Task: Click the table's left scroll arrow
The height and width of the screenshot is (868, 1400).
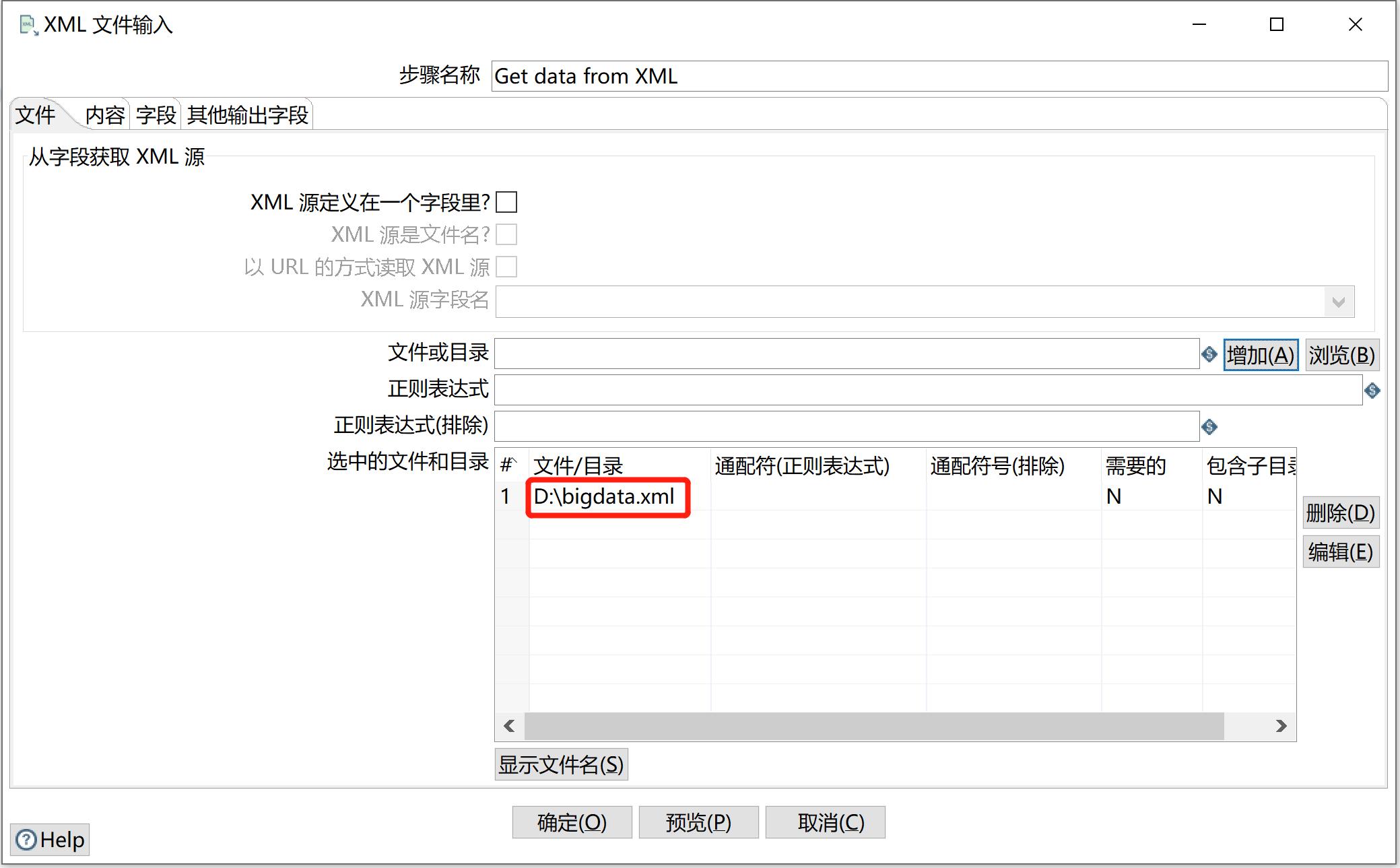Action: 510,726
